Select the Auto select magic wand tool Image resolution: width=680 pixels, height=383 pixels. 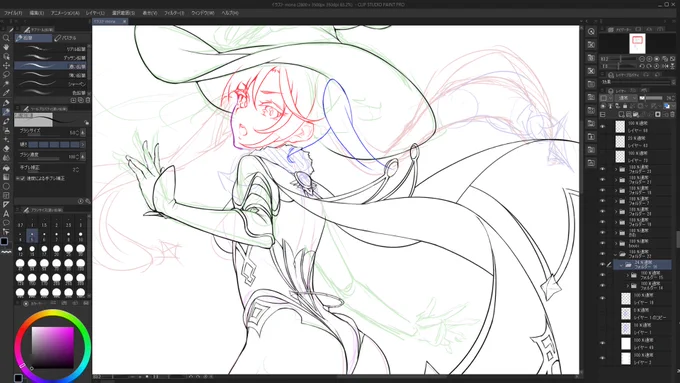(6, 83)
